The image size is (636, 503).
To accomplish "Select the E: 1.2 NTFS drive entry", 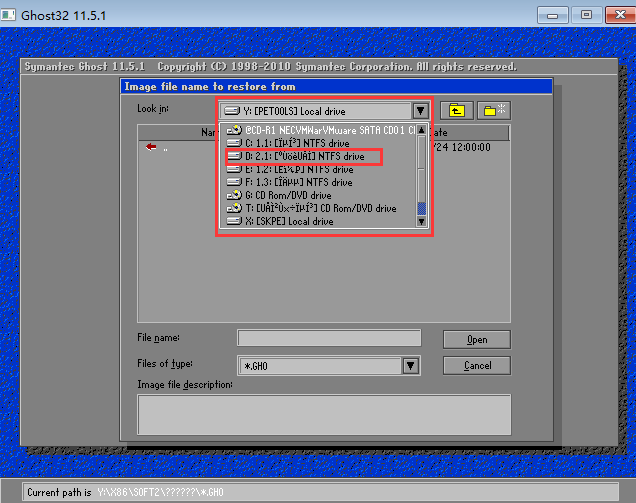I will [x=300, y=170].
